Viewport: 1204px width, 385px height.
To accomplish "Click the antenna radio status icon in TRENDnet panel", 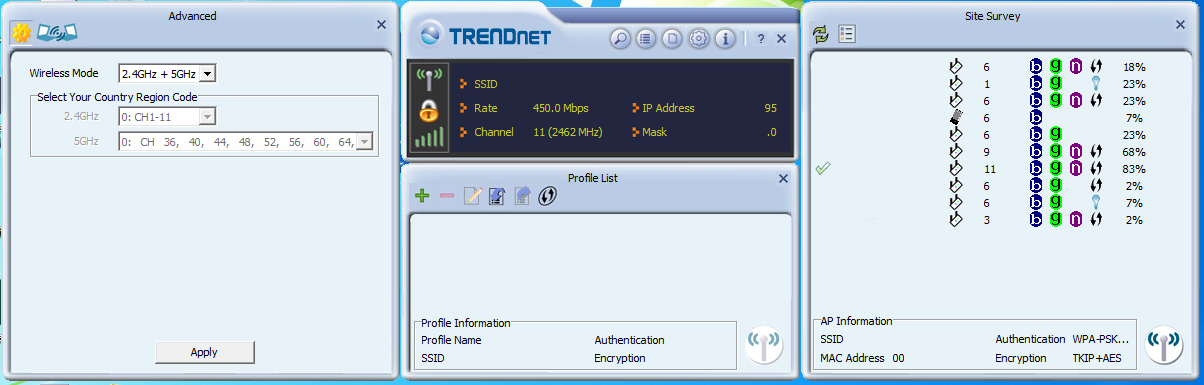I will pos(429,80).
